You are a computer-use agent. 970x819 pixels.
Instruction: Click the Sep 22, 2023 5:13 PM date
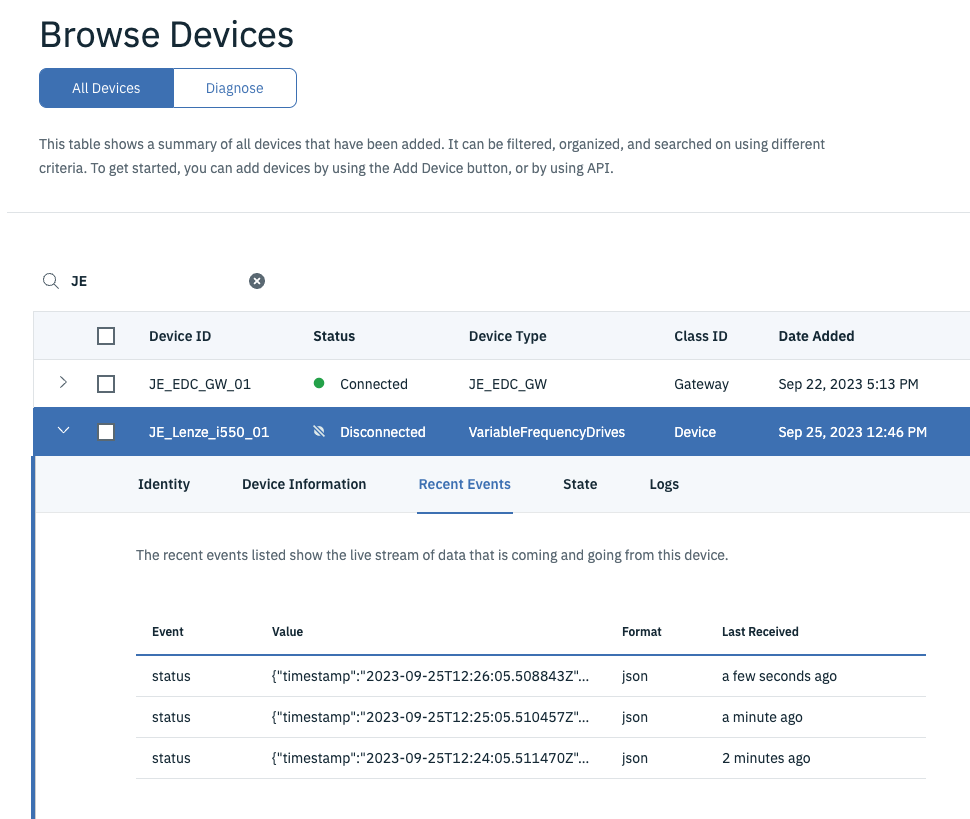click(848, 384)
